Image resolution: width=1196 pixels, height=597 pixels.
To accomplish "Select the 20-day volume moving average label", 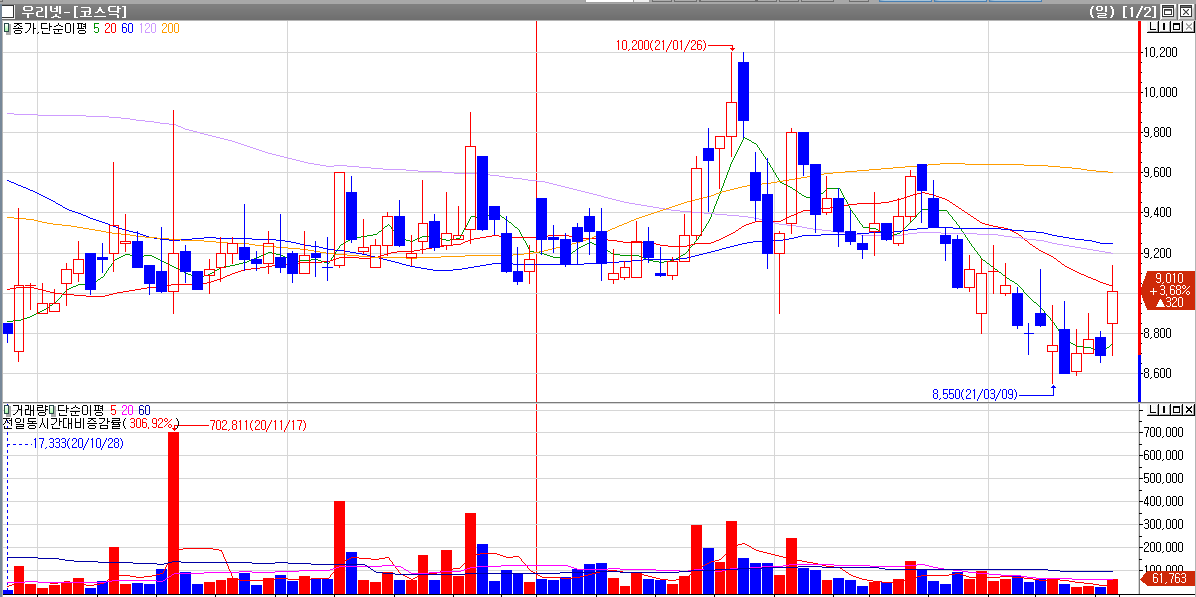I will click(127, 410).
